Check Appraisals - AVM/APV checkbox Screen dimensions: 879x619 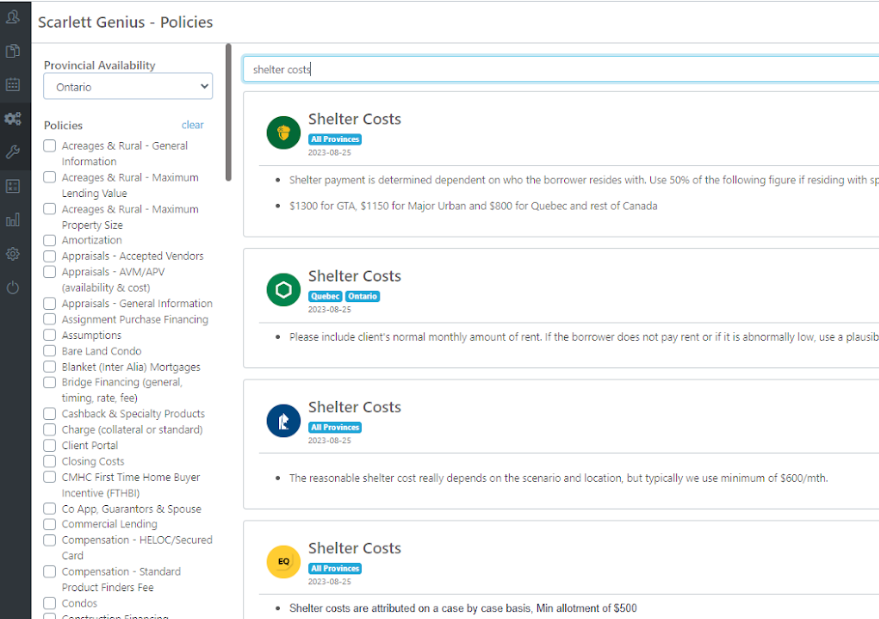(50, 272)
